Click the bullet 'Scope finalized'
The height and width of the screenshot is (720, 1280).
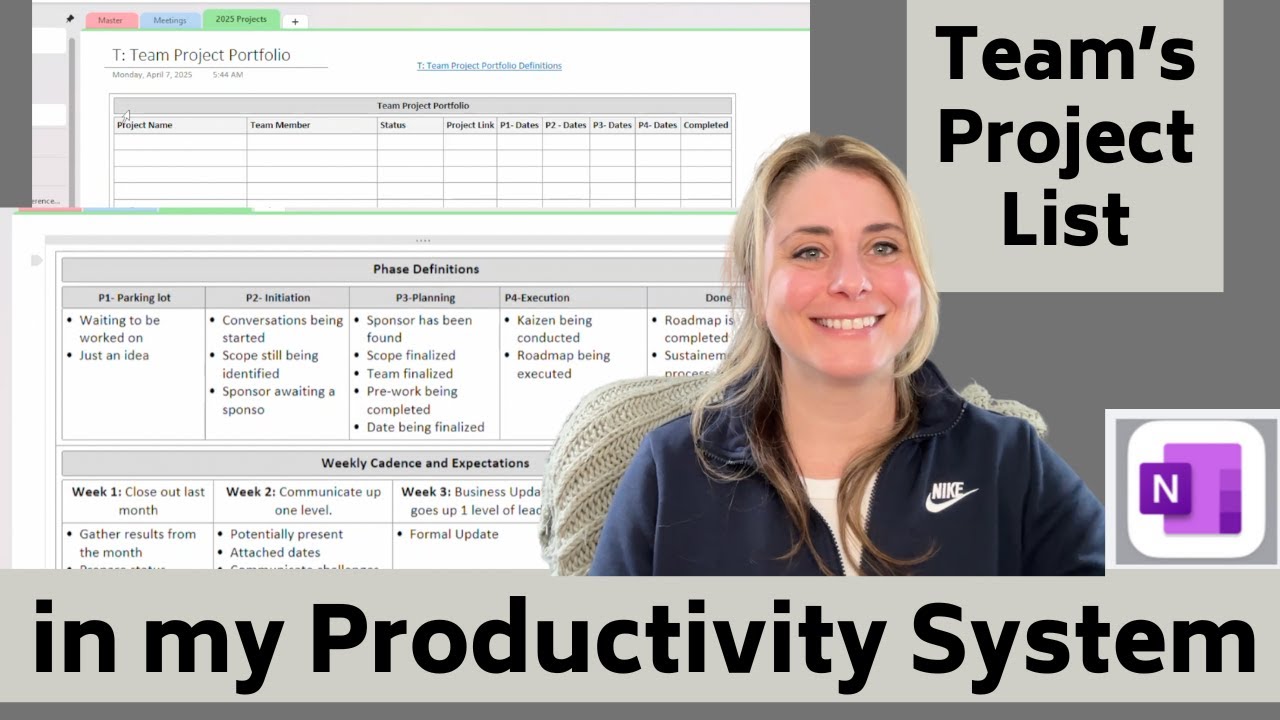410,355
